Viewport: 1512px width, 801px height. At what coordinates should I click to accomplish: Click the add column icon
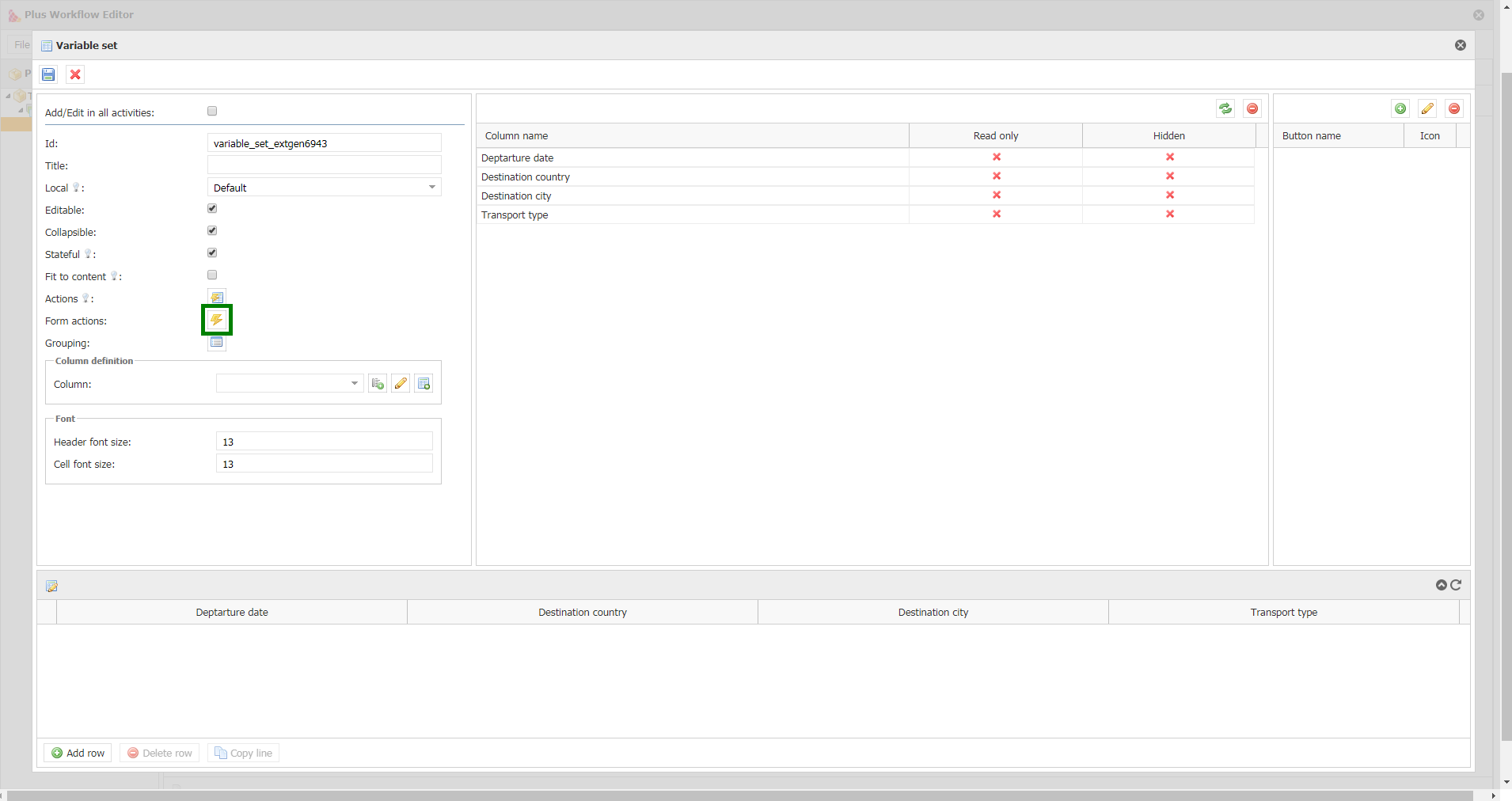(x=378, y=384)
